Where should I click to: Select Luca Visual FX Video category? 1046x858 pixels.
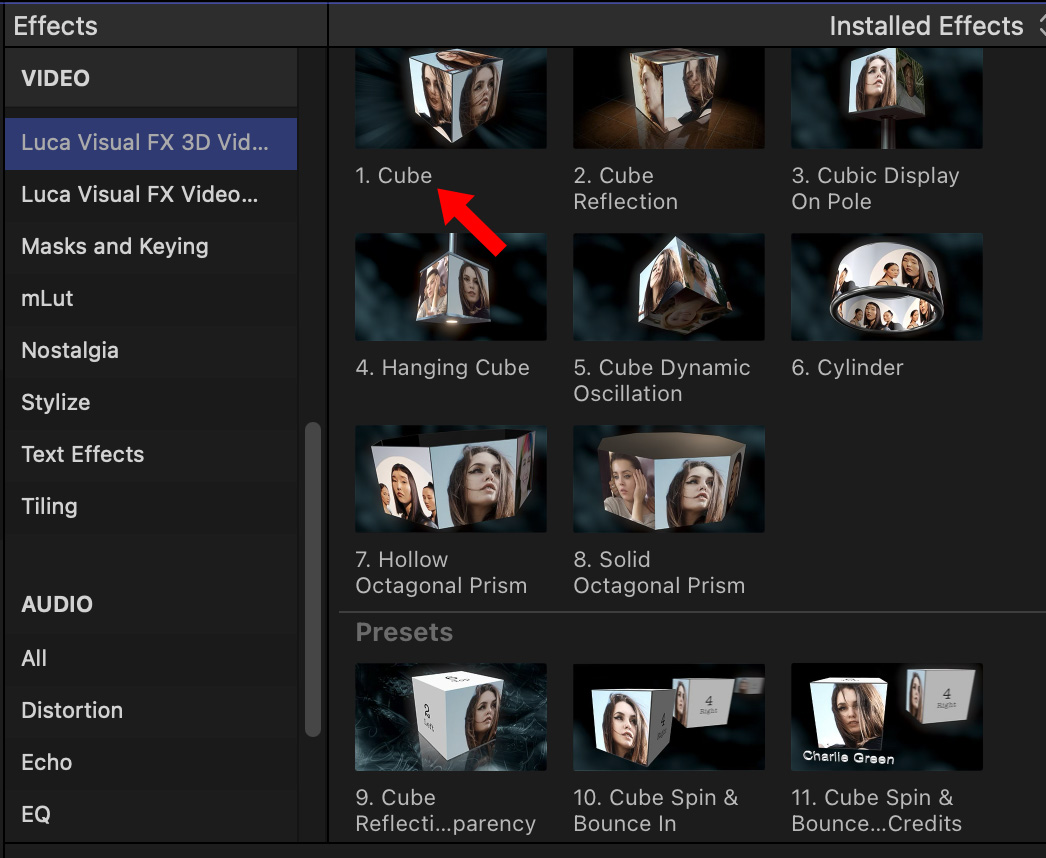[140, 195]
